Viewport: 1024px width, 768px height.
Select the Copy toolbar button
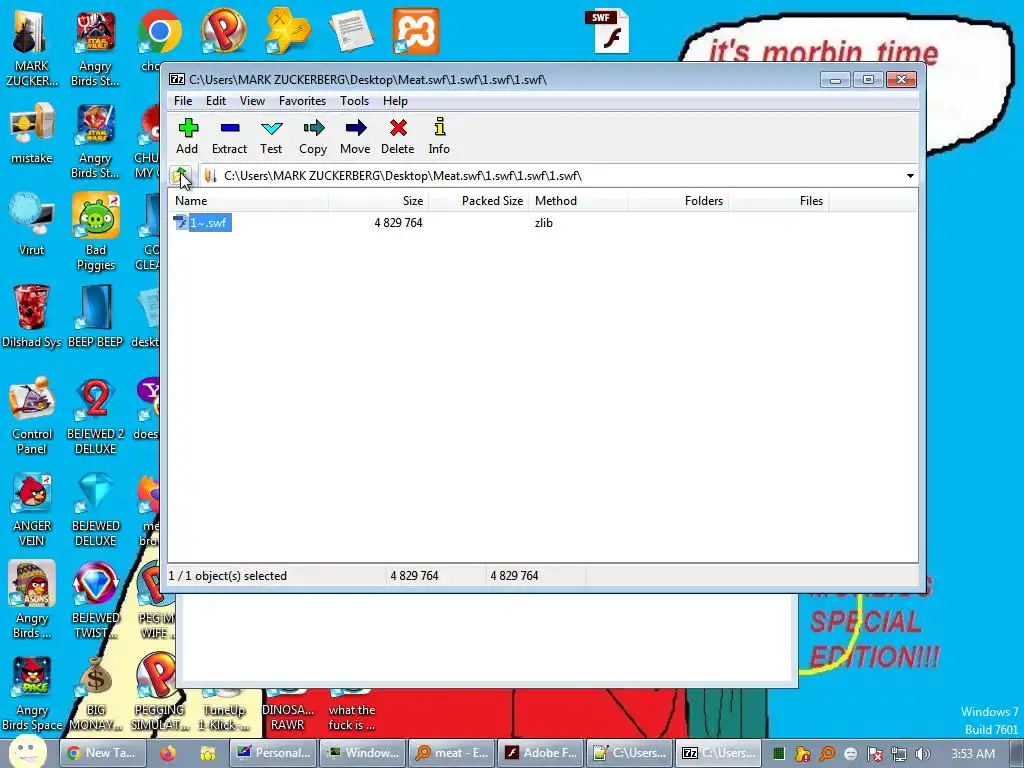(313, 136)
